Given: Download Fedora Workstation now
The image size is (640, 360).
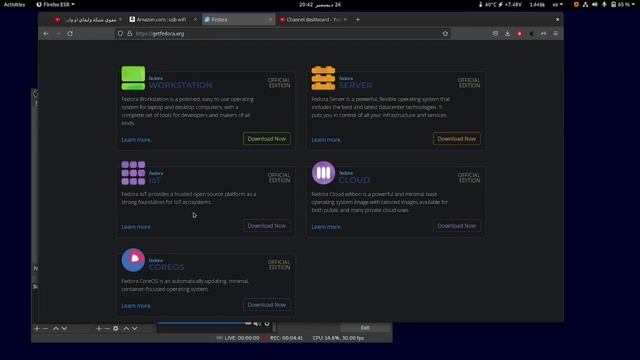Looking at the screenshot, I should coord(267,139).
